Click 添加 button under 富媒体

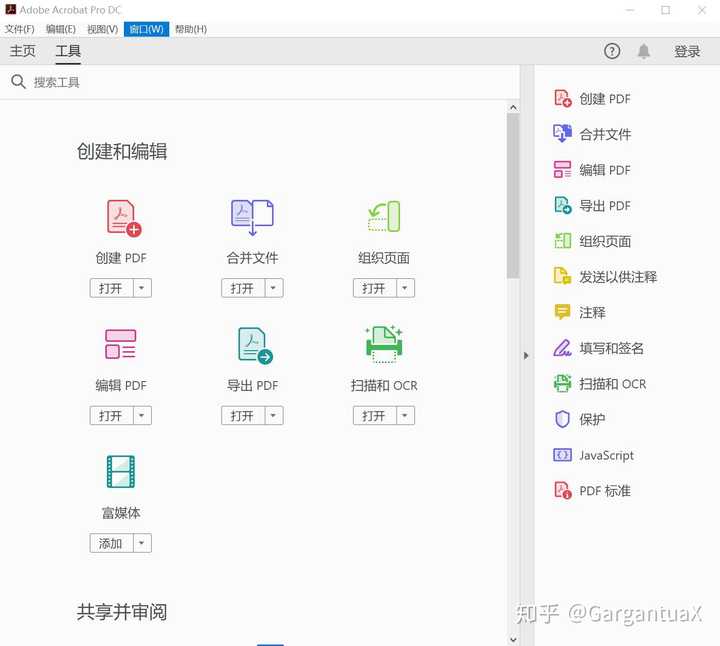(112, 543)
